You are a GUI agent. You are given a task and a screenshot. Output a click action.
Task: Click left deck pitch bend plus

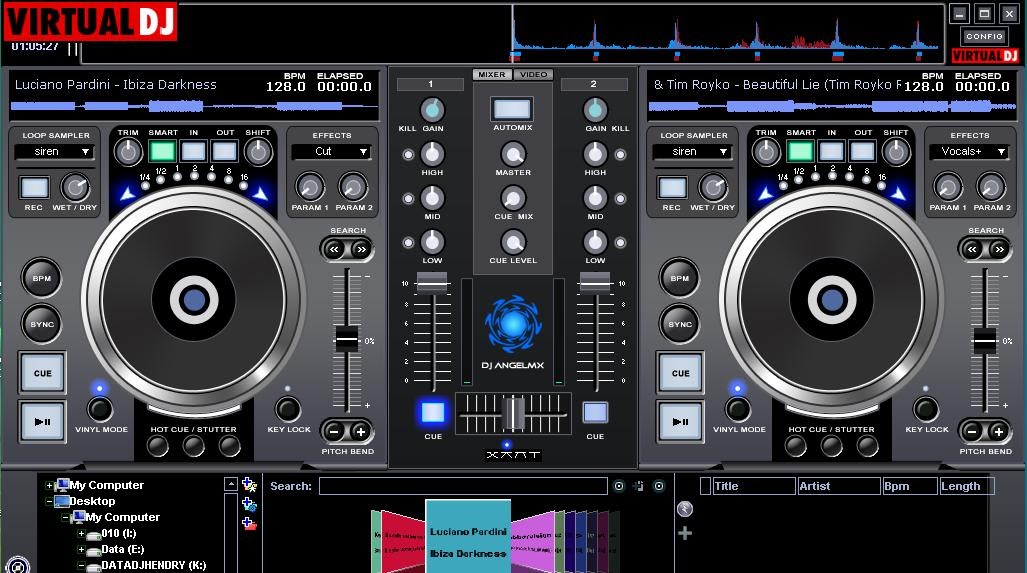coord(360,432)
